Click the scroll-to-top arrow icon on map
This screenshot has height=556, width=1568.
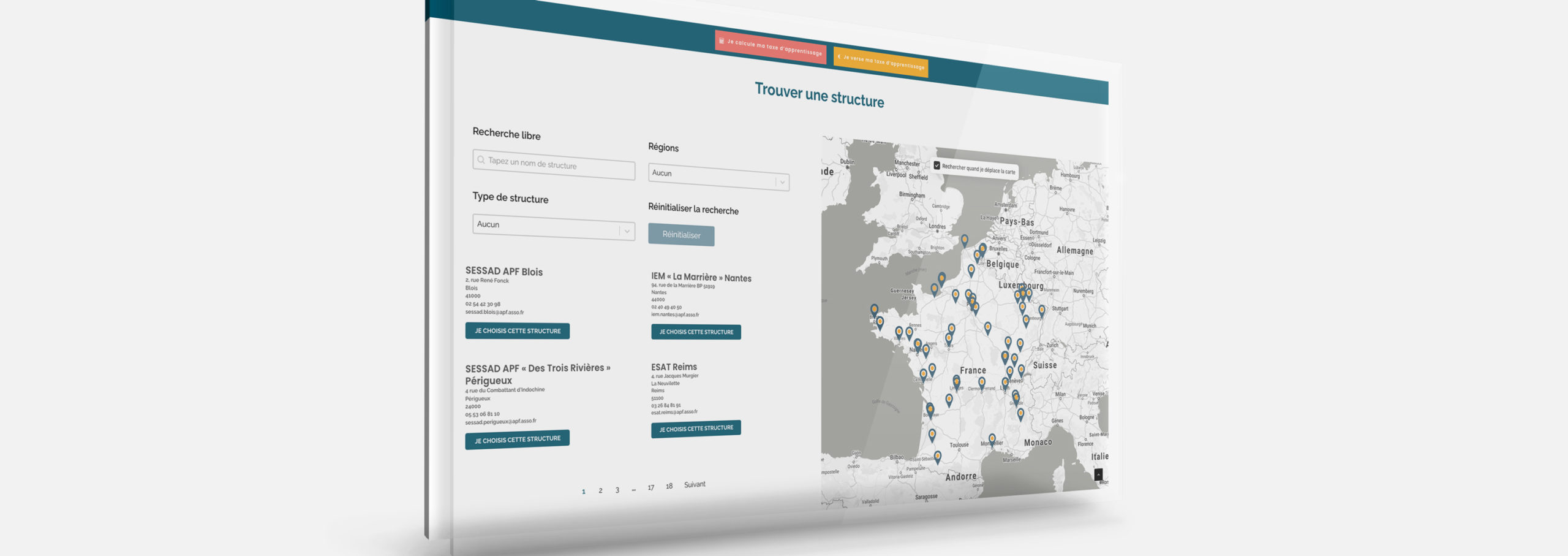[x=1098, y=474]
